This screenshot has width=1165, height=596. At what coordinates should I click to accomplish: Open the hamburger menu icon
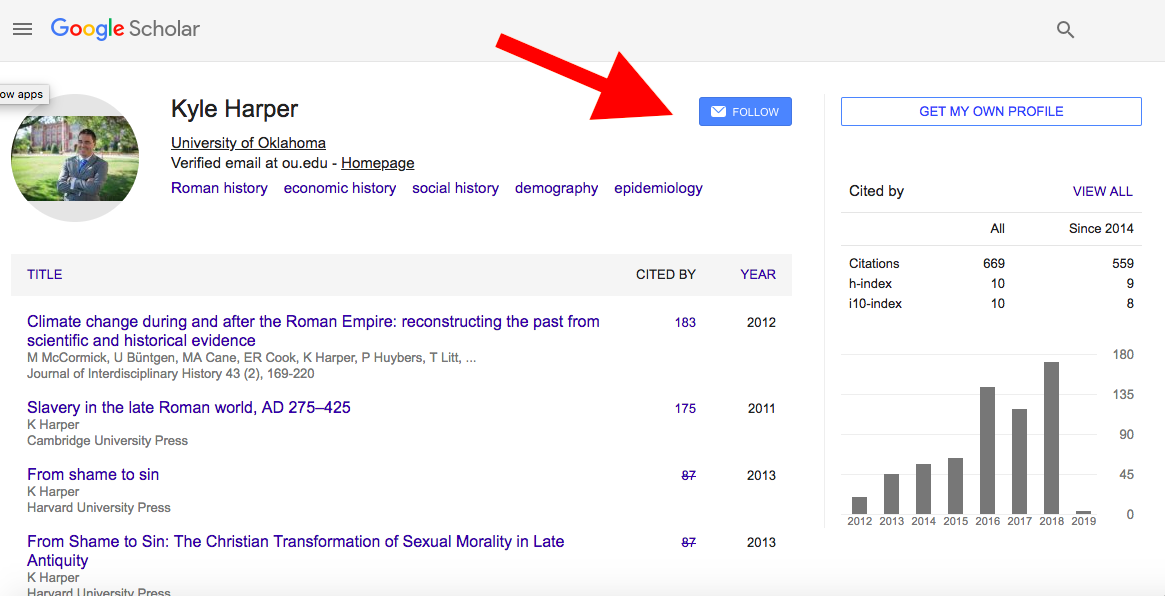click(x=22, y=29)
